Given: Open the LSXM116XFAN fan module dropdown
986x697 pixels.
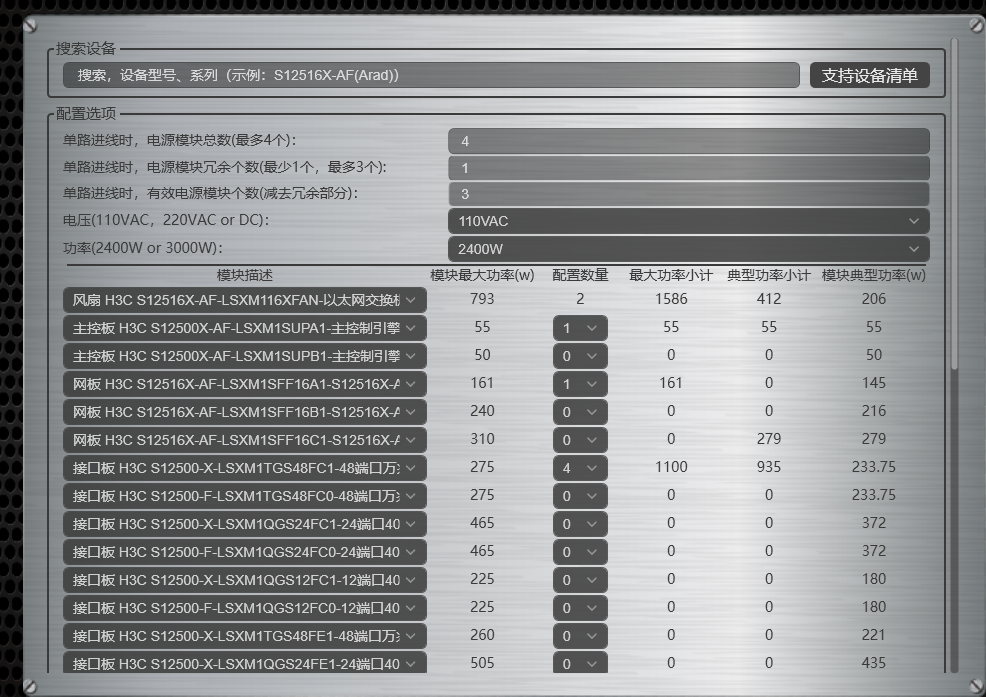Looking at the screenshot, I should coord(245,300).
